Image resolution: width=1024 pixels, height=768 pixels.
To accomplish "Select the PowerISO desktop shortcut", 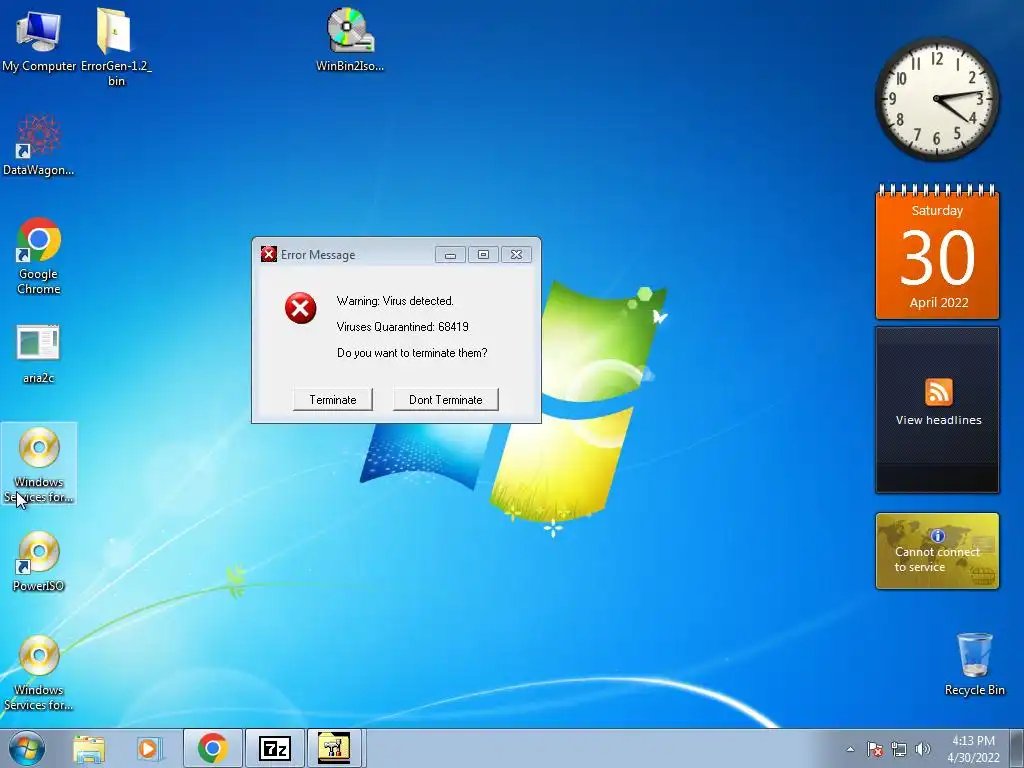I will (x=39, y=560).
